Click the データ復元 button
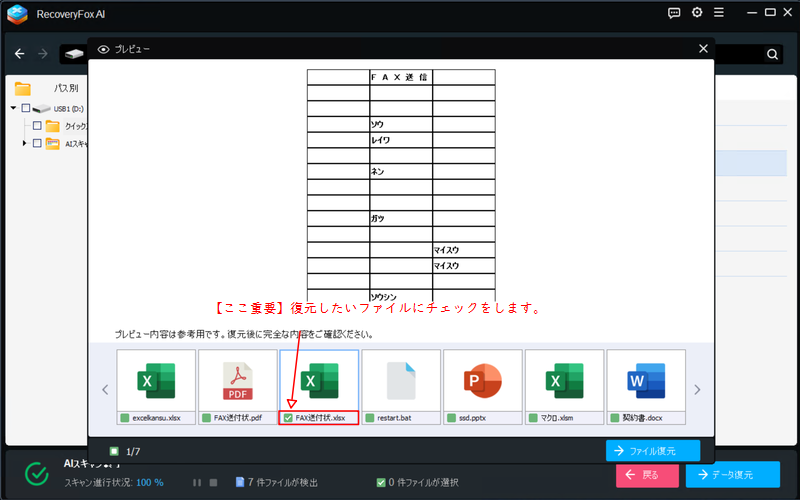800x500 pixels. 732,474
